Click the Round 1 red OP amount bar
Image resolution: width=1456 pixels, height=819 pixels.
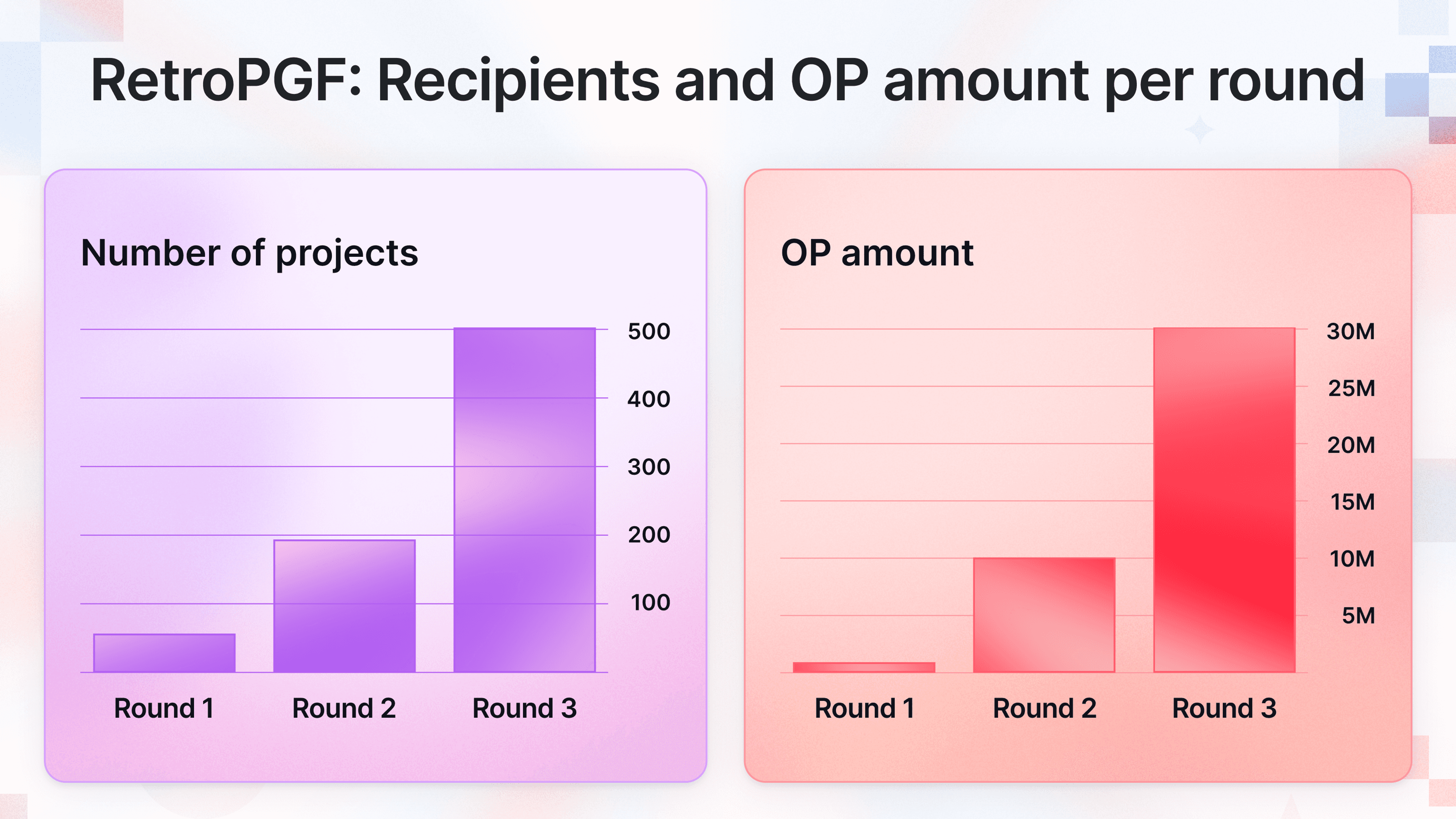pos(864,667)
